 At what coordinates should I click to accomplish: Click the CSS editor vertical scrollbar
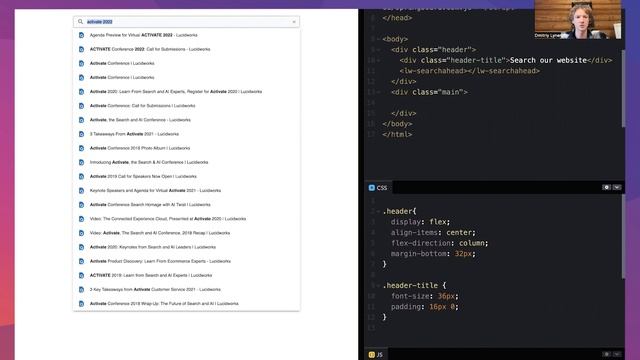click(x=623, y=237)
